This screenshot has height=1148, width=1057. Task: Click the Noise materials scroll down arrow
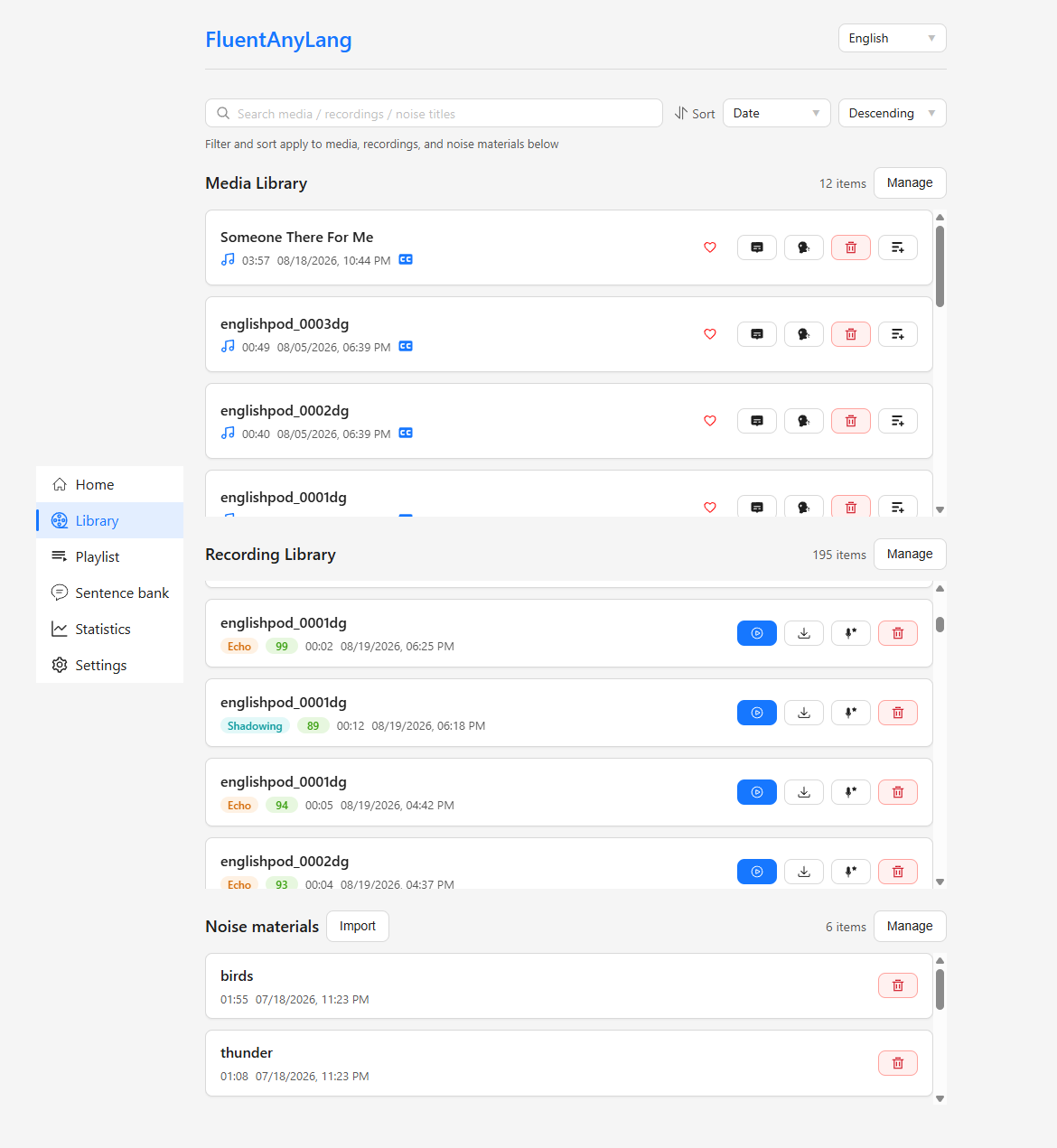tap(940, 1098)
